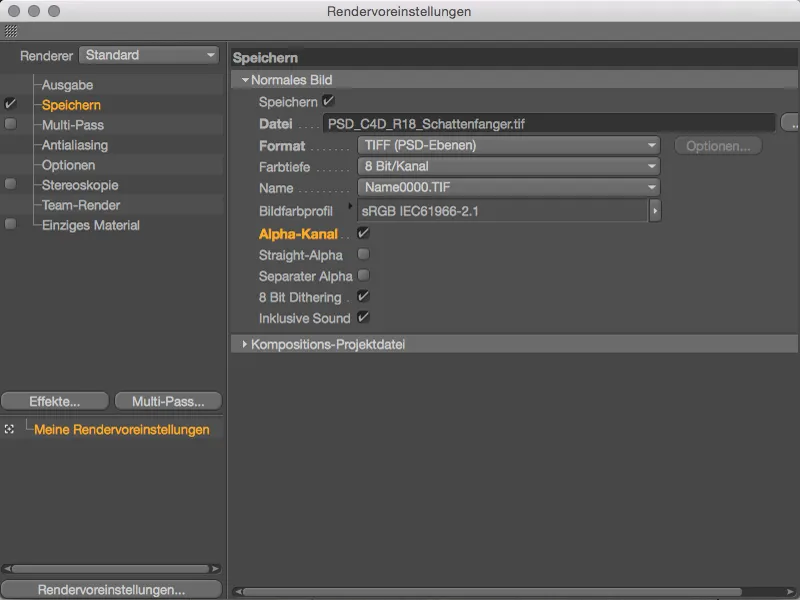This screenshot has height=600, width=800.
Task: Click the Rendervoreinstellungen... button
Action: (111, 590)
